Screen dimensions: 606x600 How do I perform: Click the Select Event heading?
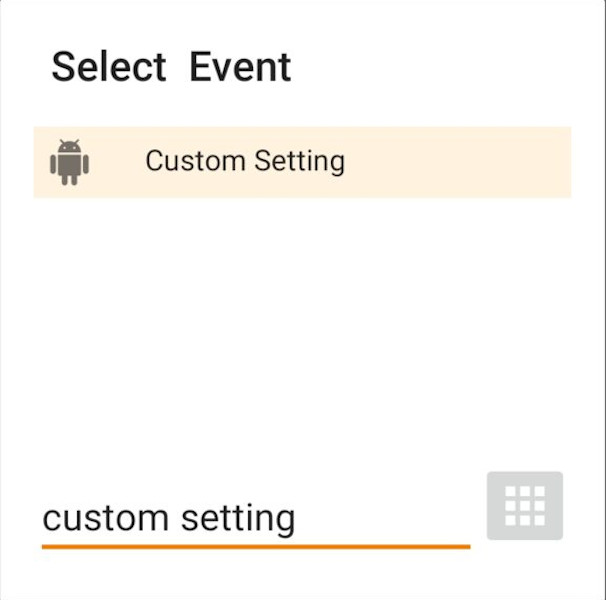[171, 67]
